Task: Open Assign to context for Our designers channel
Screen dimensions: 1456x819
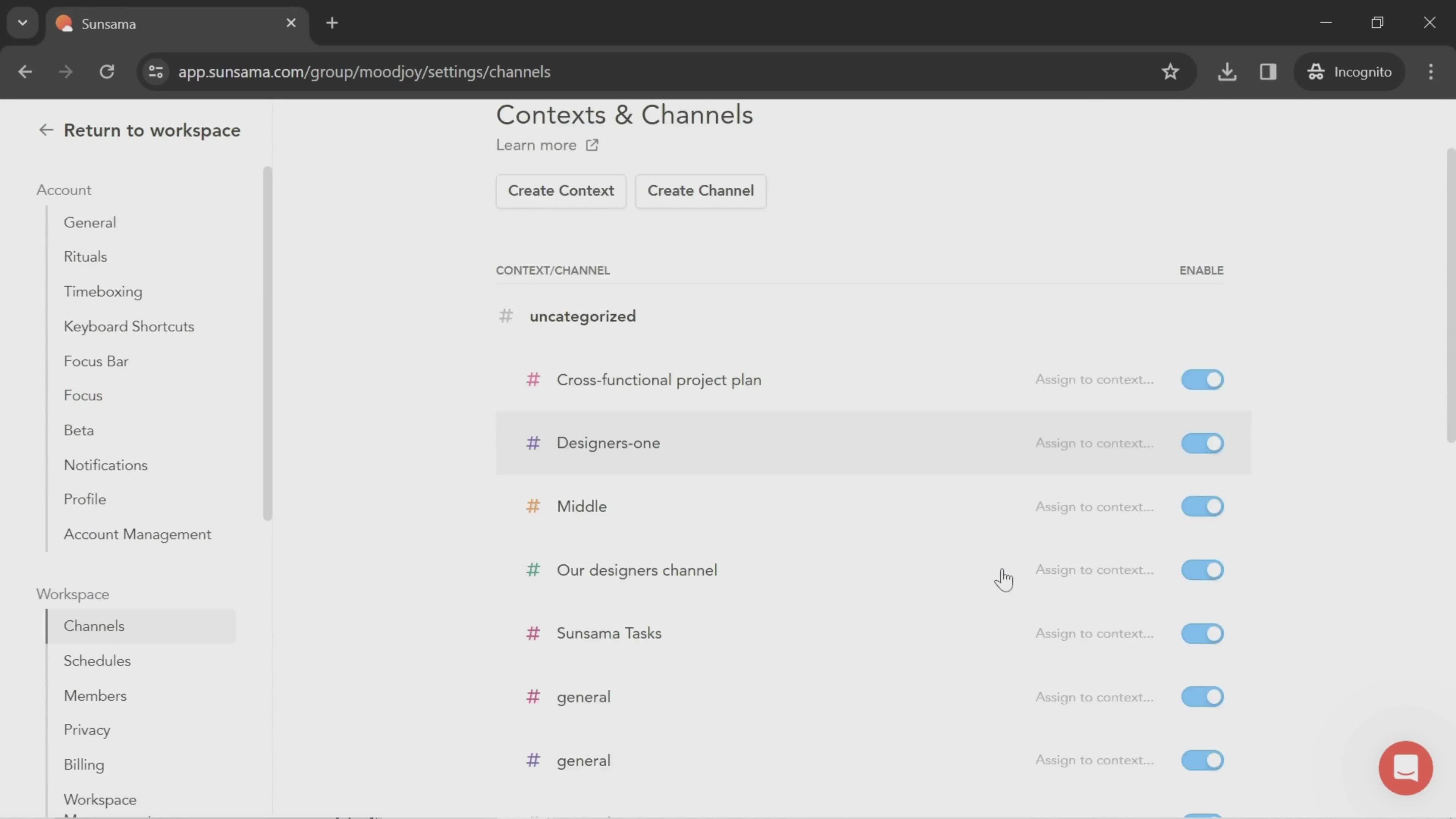Action: click(x=1094, y=570)
